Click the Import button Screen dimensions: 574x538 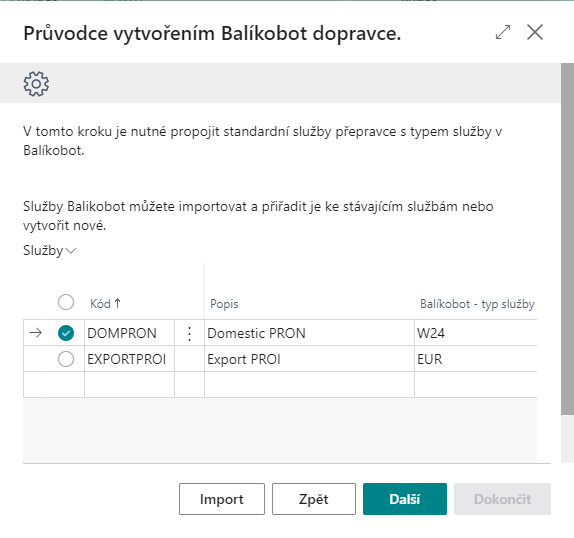point(222,499)
